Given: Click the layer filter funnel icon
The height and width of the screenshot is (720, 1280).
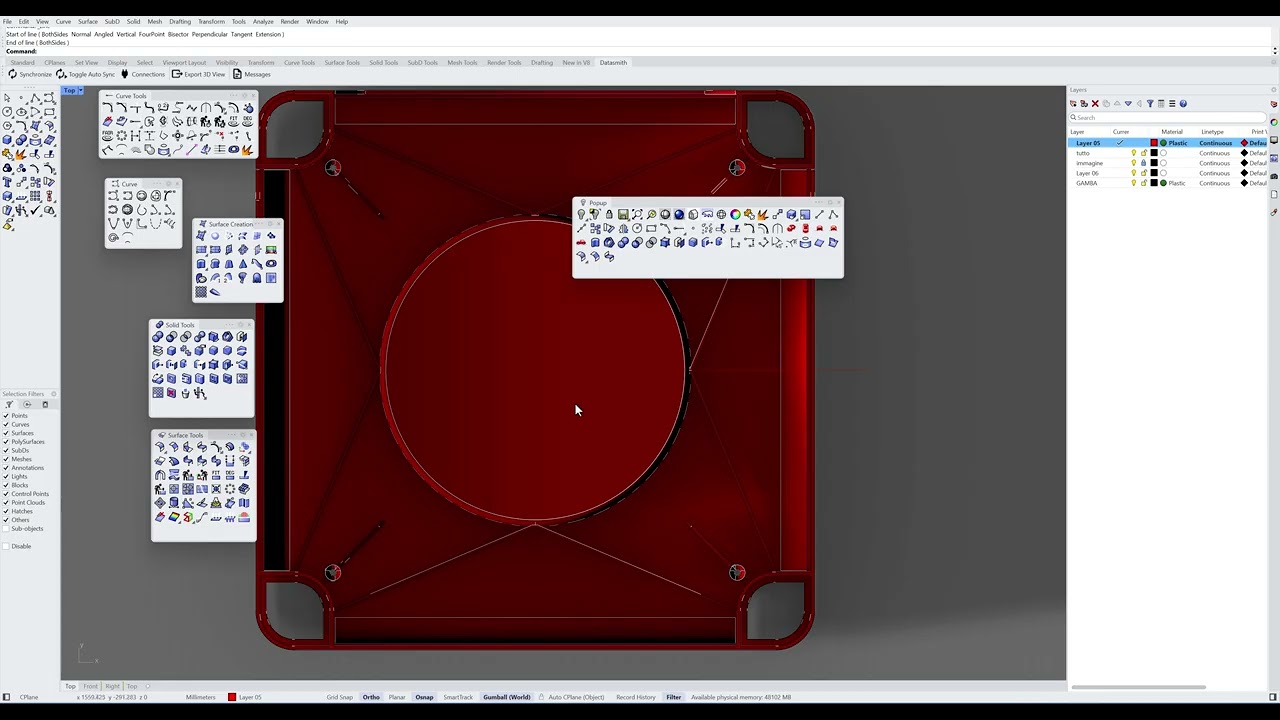Looking at the screenshot, I should pos(1150,103).
